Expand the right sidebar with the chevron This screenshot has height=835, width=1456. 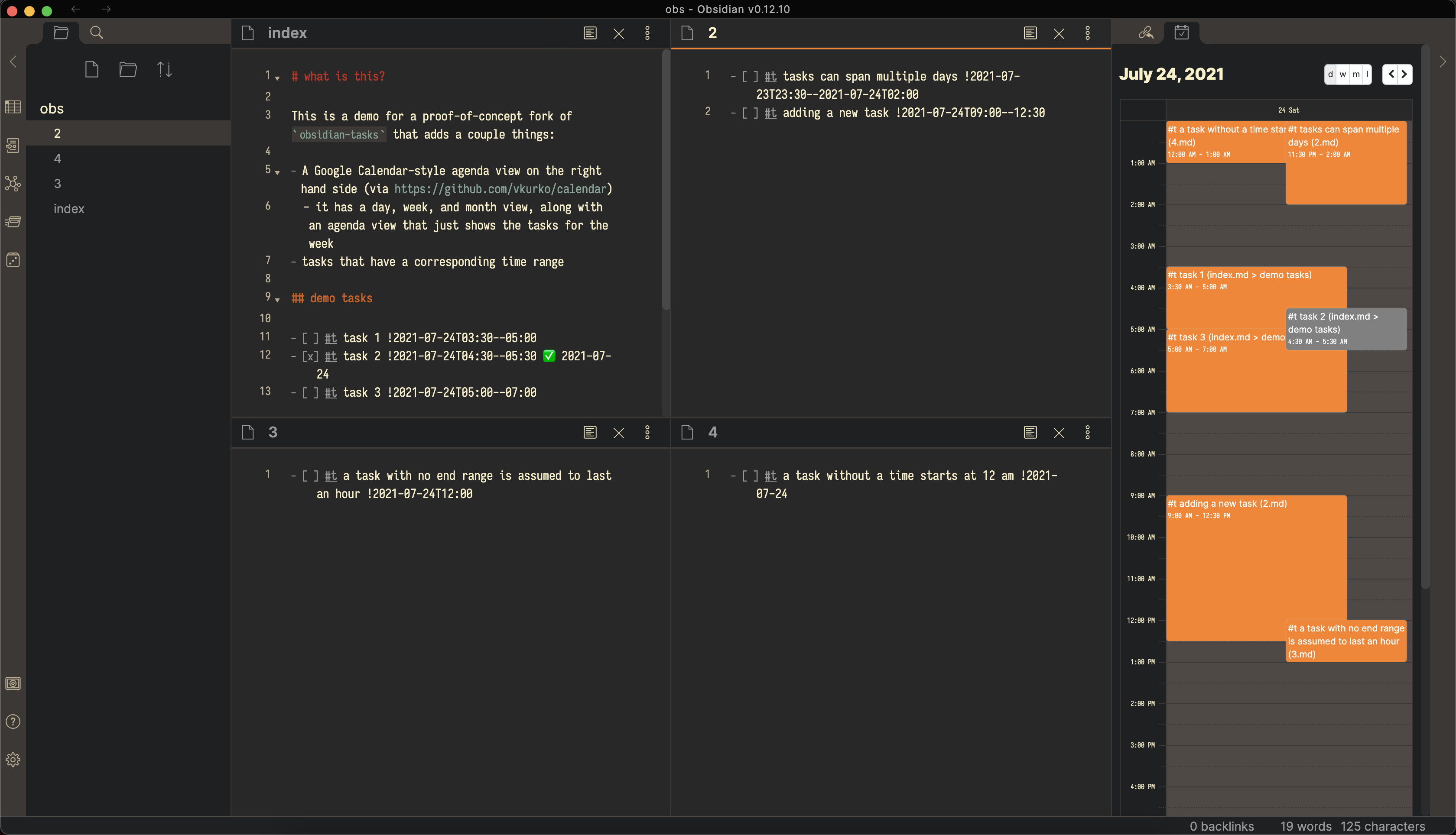[1443, 61]
